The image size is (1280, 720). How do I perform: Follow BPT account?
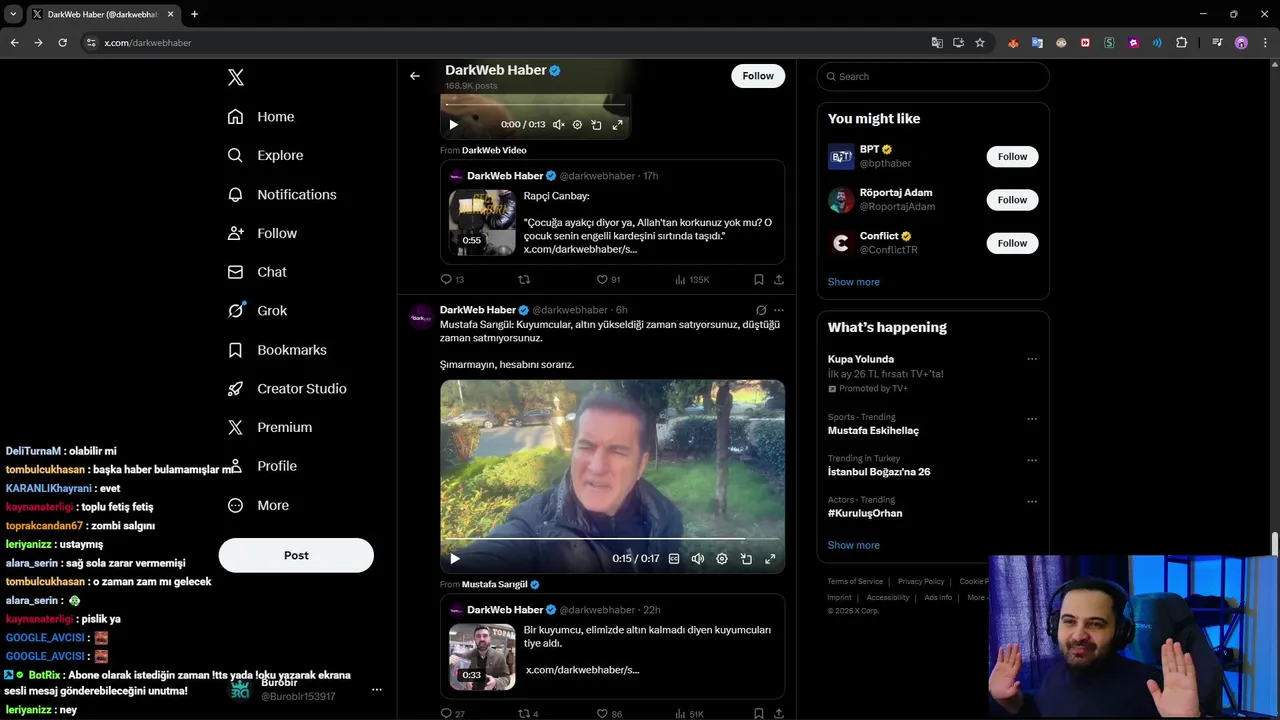(x=1012, y=157)
